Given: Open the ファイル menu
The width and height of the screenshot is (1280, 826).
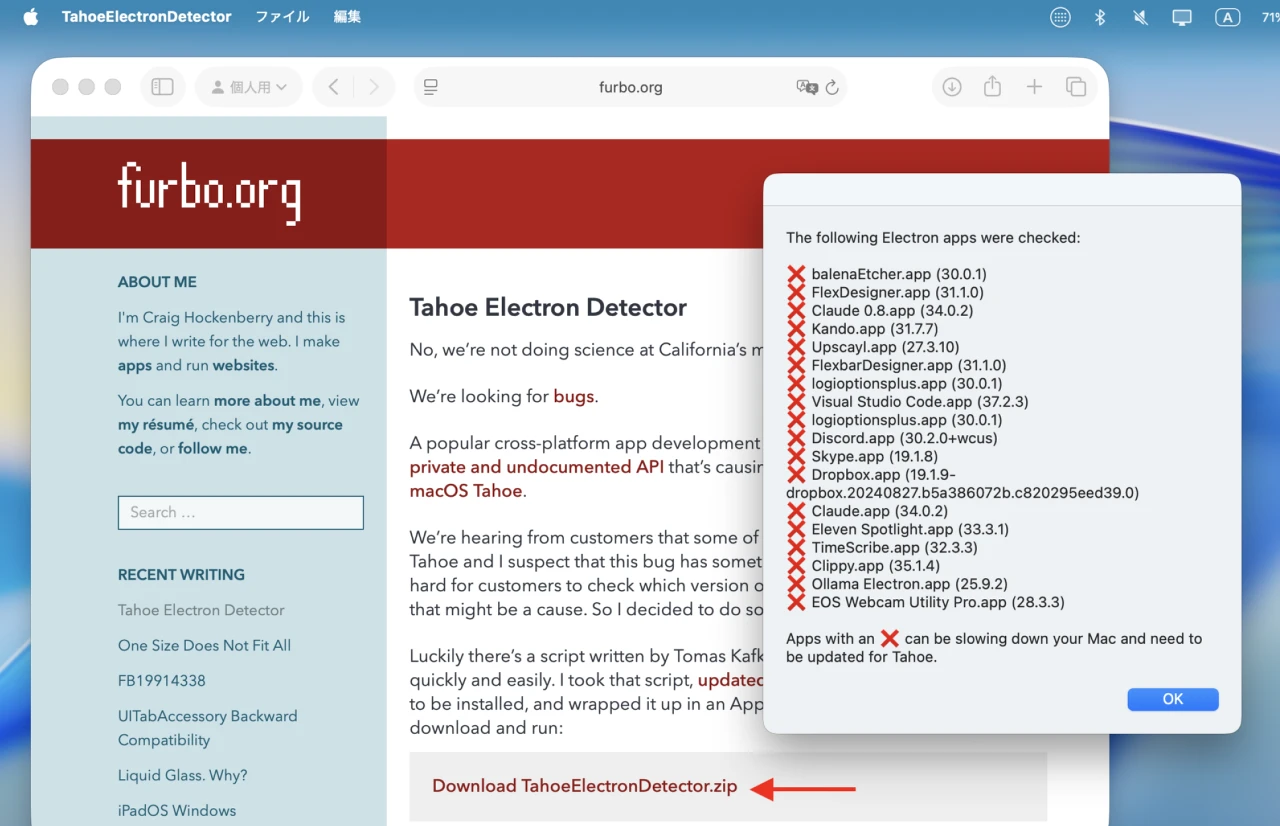Looking at the screenshot, I should pos(281,16).
